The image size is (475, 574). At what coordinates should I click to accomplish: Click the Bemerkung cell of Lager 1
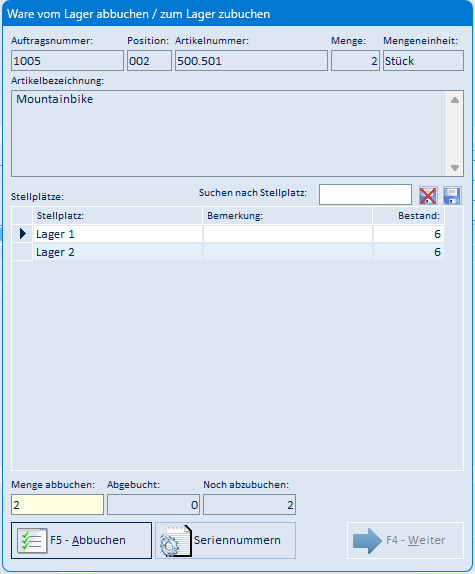click(x=288, y=234)
